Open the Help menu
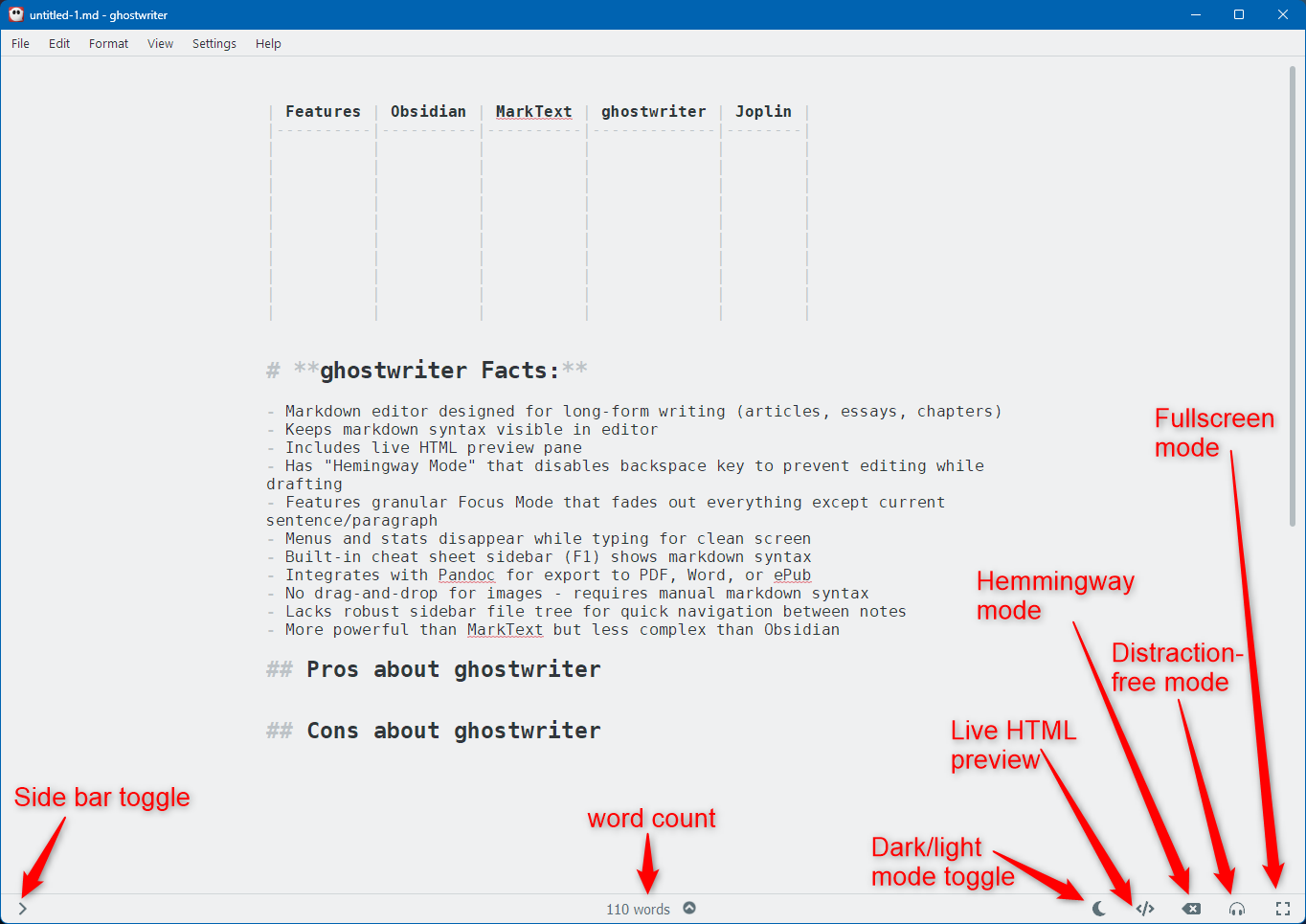1306x924 pixels. pos(268,43)
